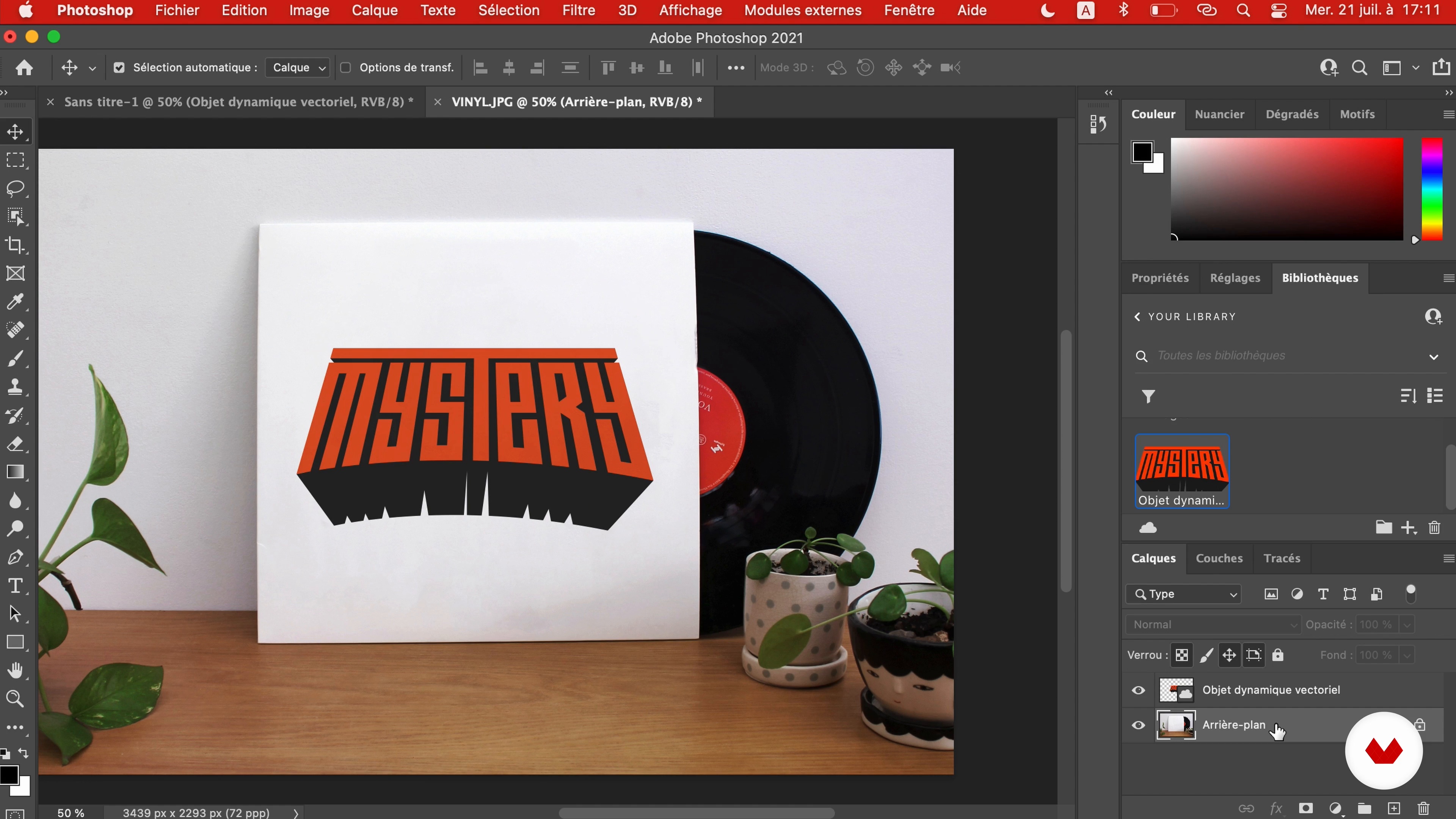Screen dimensions: 1456x819
Task: Switch to the Couches tab
Action: 1219,559
